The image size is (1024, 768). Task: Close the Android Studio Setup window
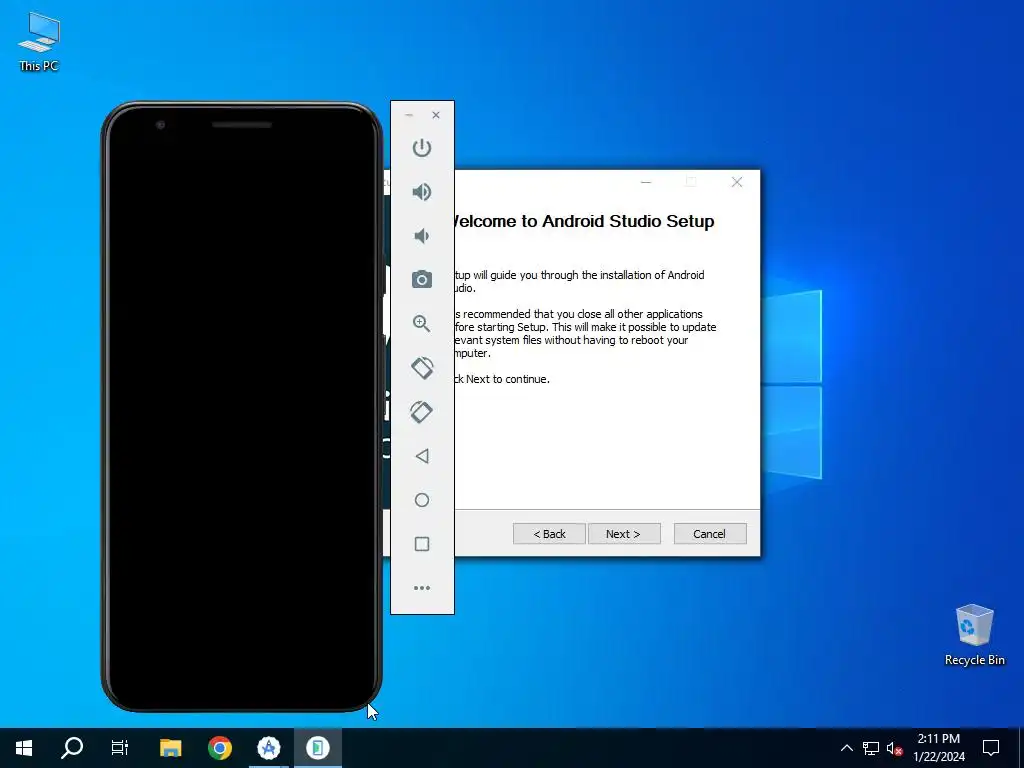(x=737, y=182)
